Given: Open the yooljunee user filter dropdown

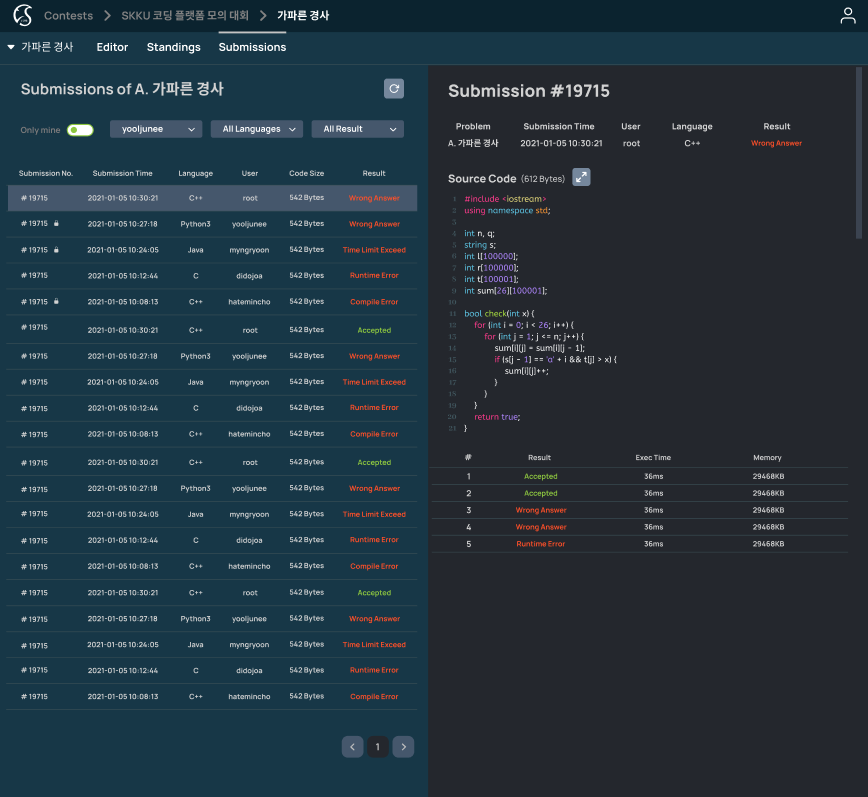Looking at the screenshot, I should pos(156,129).
